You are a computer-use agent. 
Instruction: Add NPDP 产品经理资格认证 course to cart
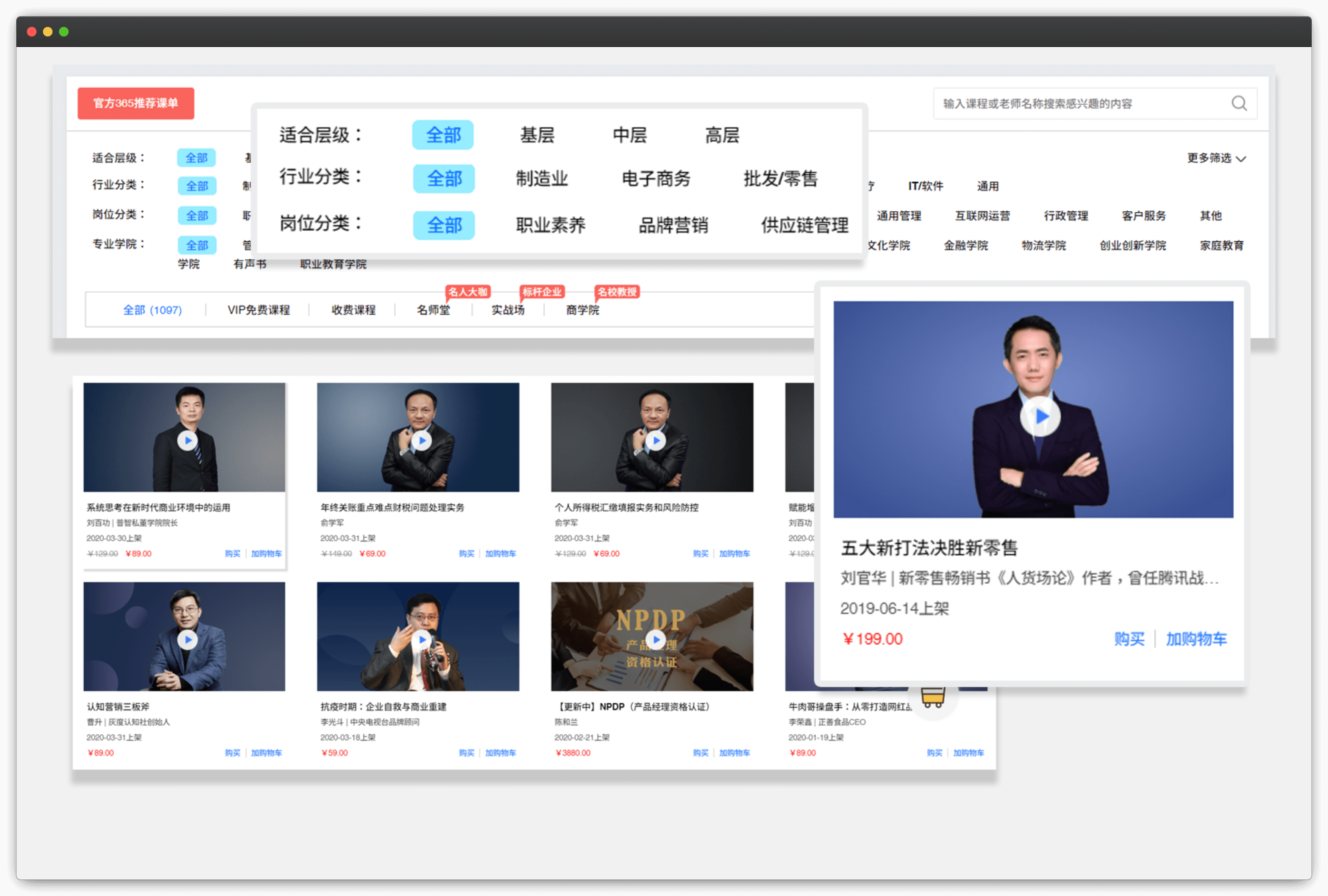(734, 753)
